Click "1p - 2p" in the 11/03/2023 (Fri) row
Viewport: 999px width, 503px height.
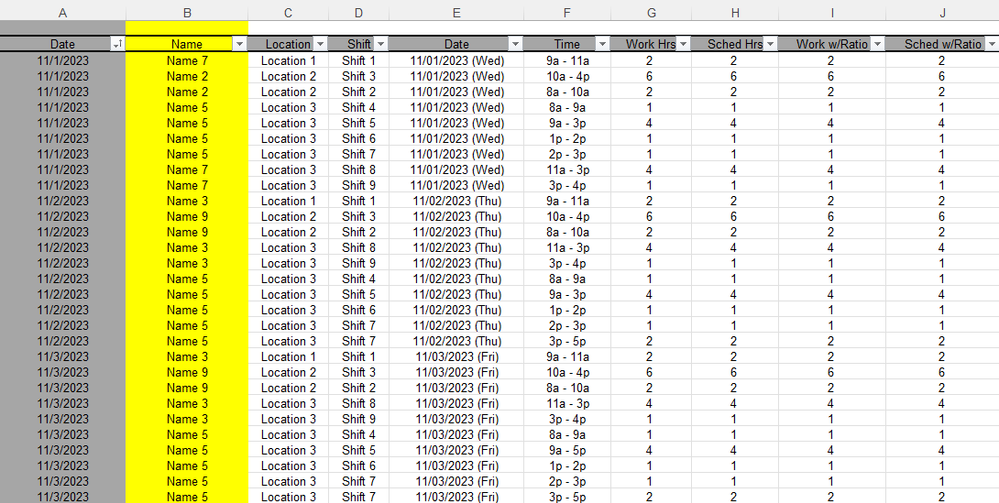(567, 466)
